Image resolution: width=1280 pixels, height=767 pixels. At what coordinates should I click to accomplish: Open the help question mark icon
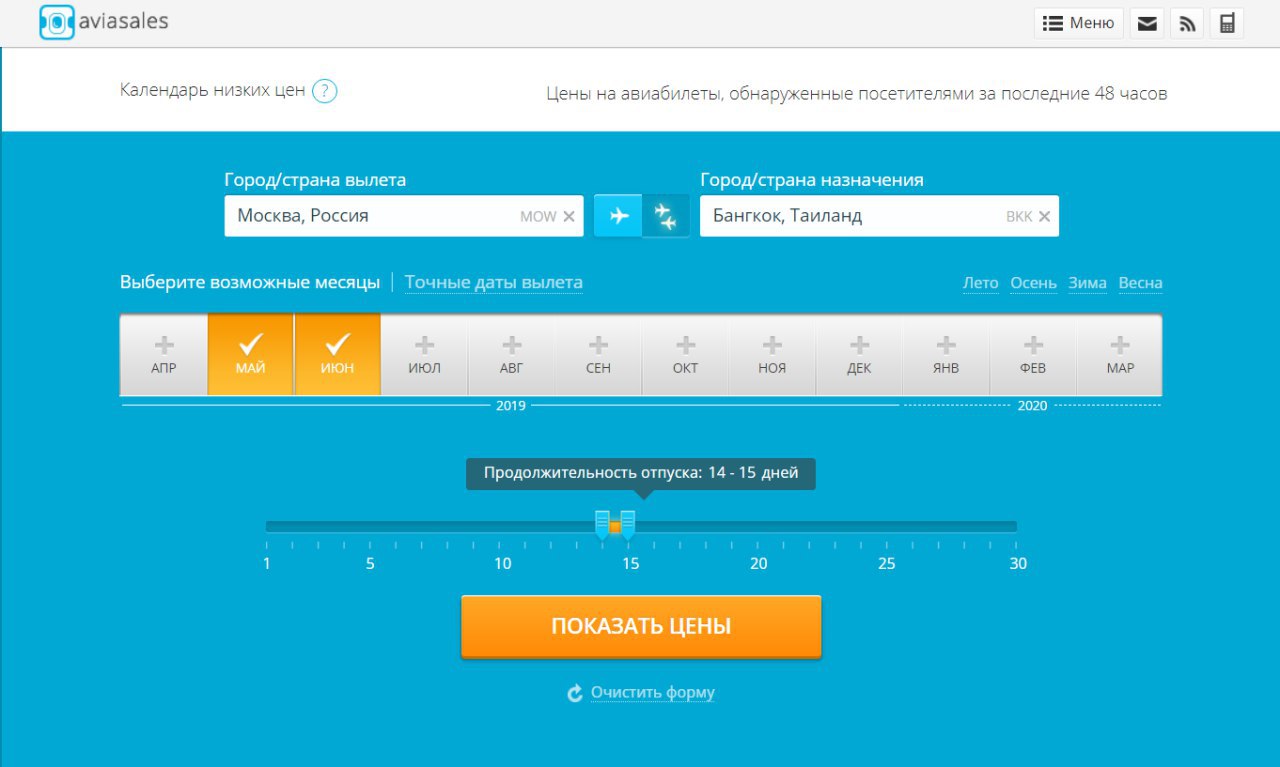point(324,91)
